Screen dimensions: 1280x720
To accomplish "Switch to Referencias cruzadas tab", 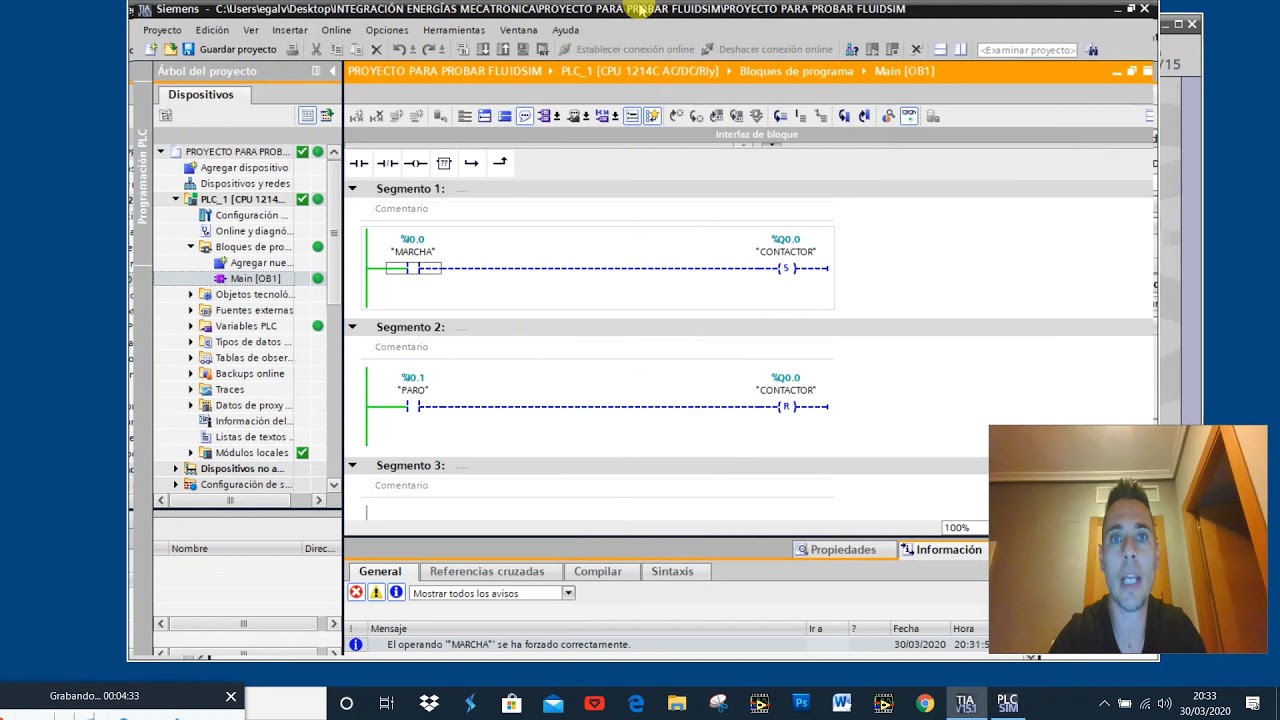I will [487, 572].
